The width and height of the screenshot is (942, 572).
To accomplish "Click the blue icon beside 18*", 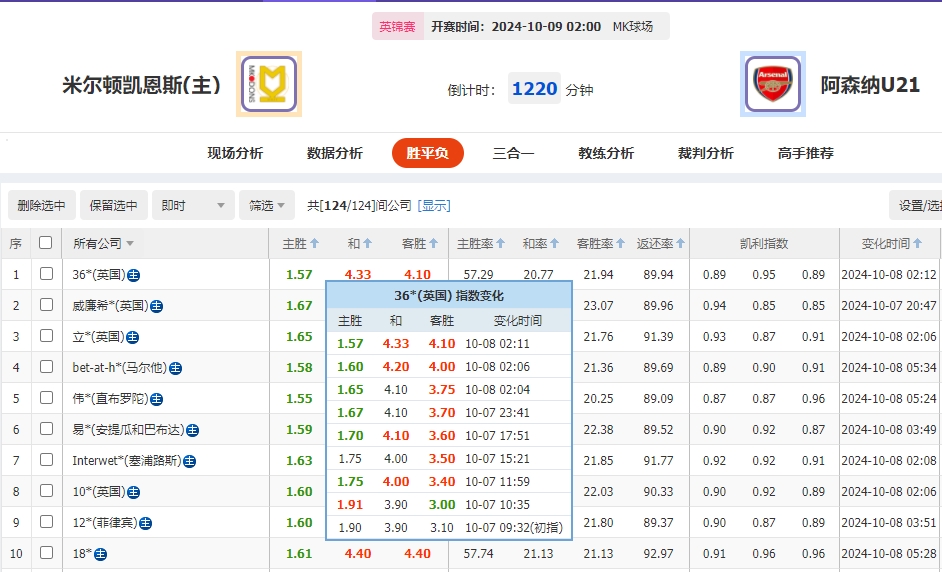I will [x=100, y=554].
